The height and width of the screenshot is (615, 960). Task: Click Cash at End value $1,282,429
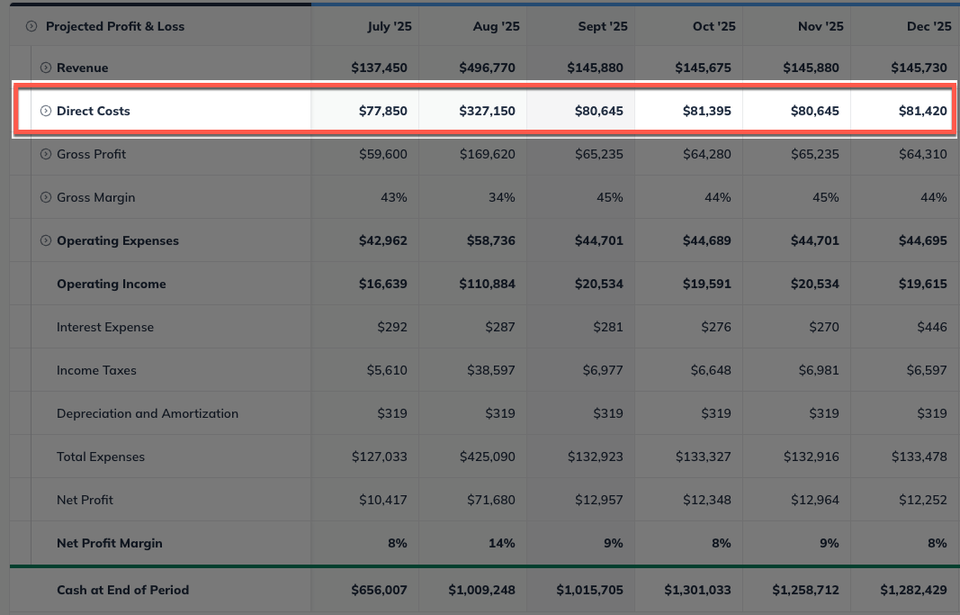click(x=913, y=590)
